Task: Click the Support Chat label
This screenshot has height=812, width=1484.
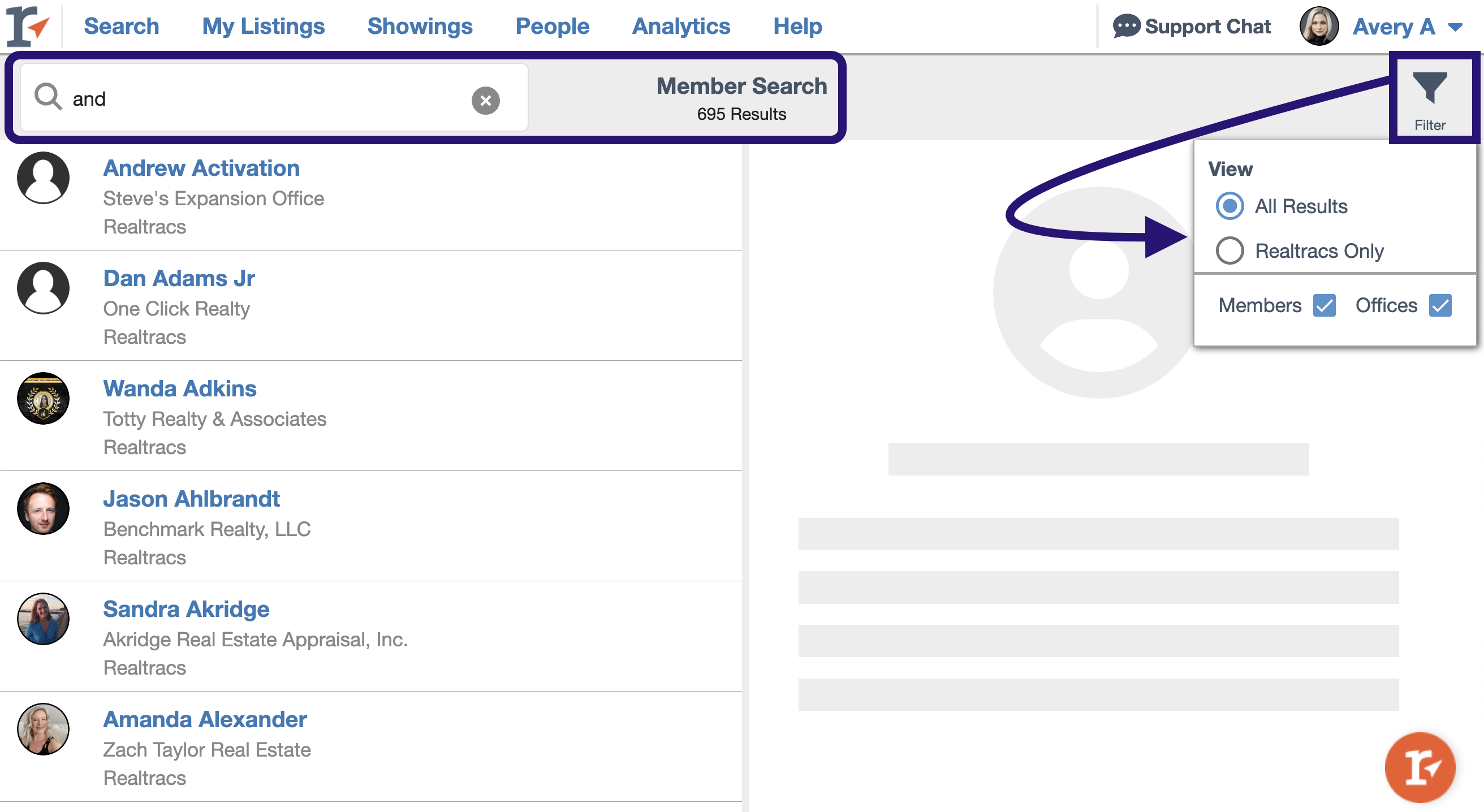Action: tap(1207, 27)
